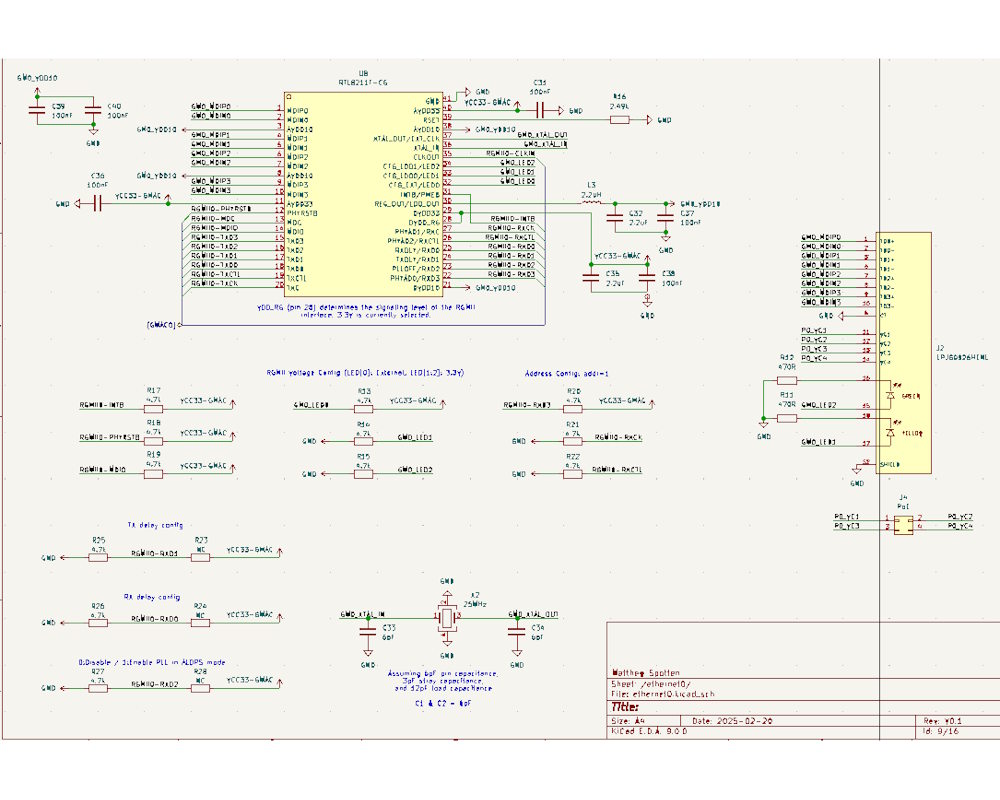This screenshot has height=800, width=1000.
Task: Click the GMO_XTAL_IN label by the crystal
Action: point(363,614)
